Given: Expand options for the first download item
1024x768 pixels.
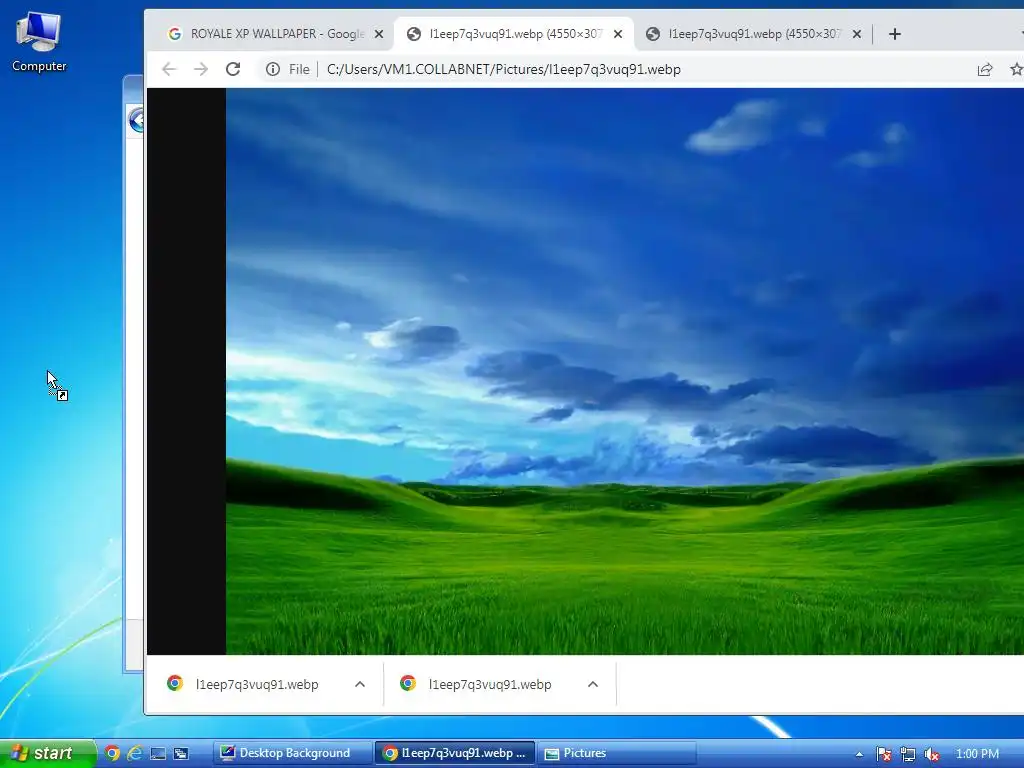Looking at the screenshot, I should (360, 684).
